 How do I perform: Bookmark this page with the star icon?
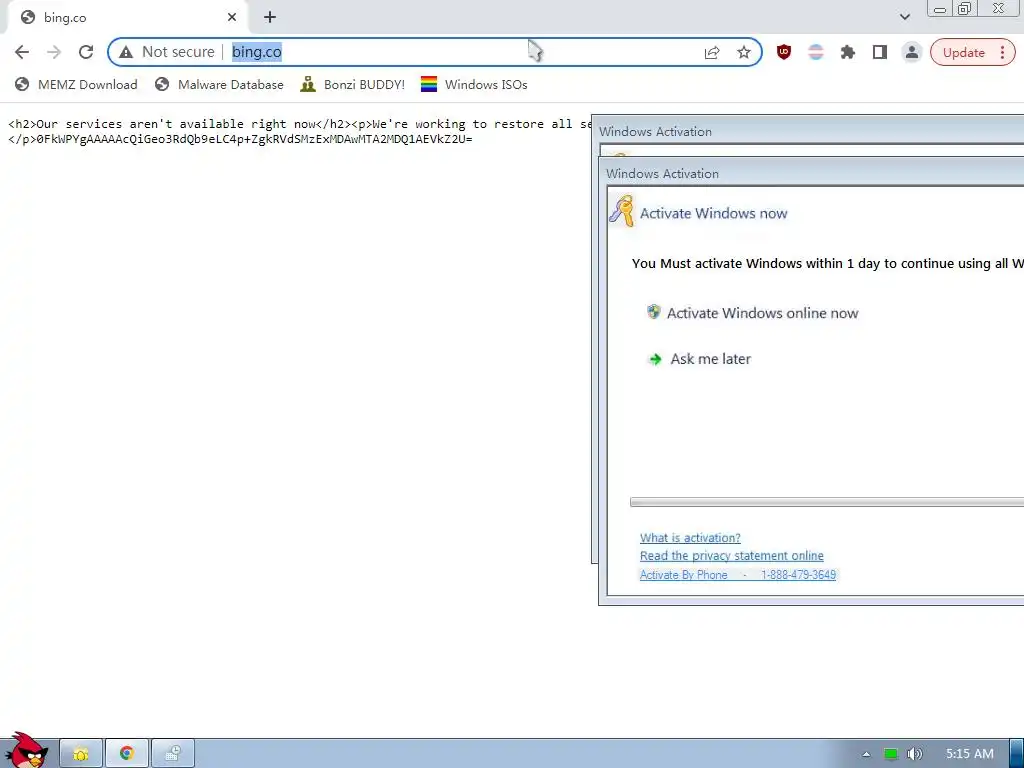coord(744,52)
